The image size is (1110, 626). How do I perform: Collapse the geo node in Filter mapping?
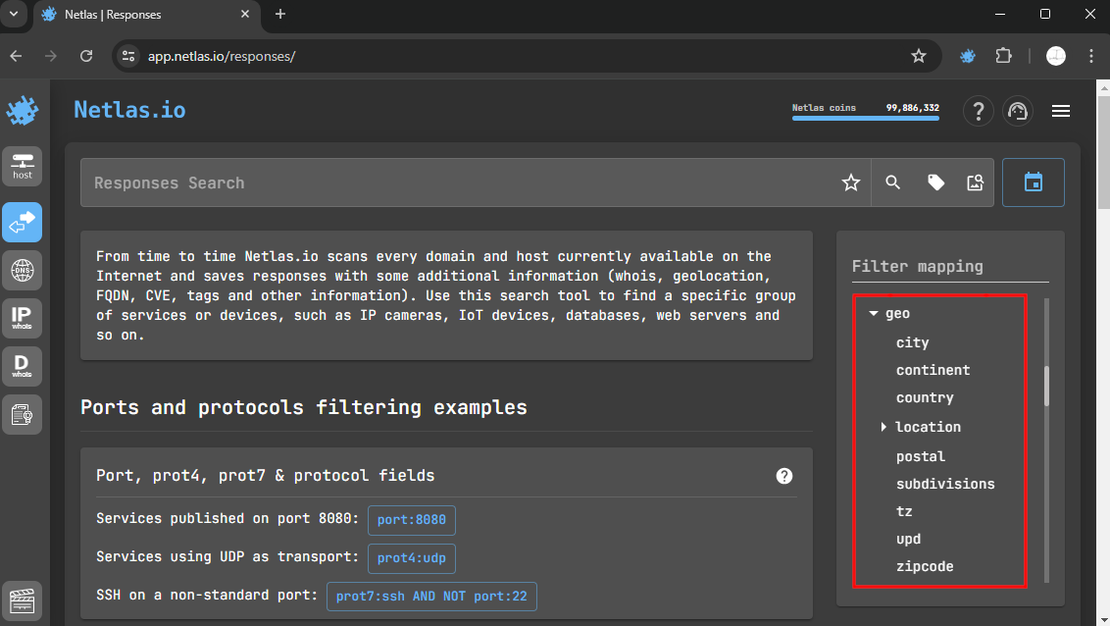tap(873, 313)
